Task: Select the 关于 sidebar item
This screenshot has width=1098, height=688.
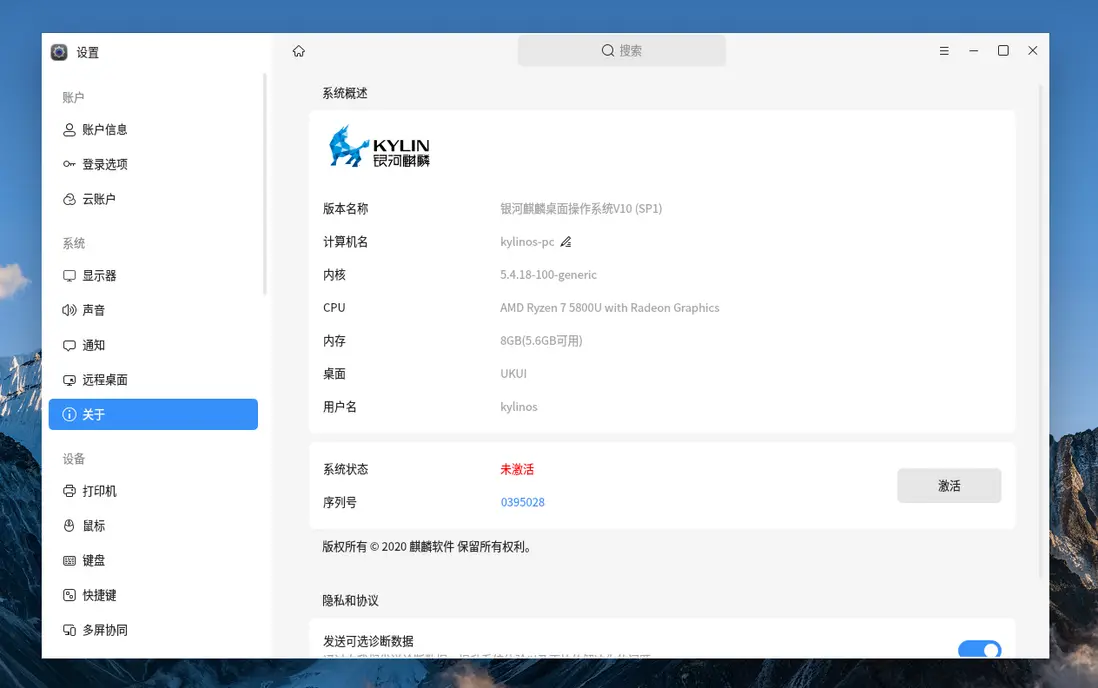Action: pos(153,414)
